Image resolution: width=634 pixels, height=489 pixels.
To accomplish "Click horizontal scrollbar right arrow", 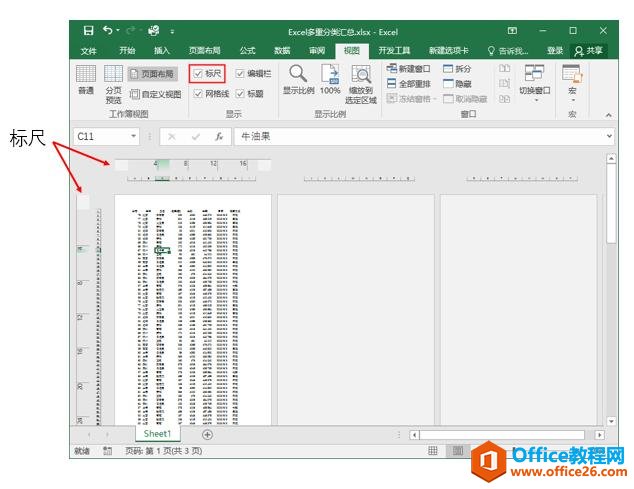I will (x=600, y=435).
